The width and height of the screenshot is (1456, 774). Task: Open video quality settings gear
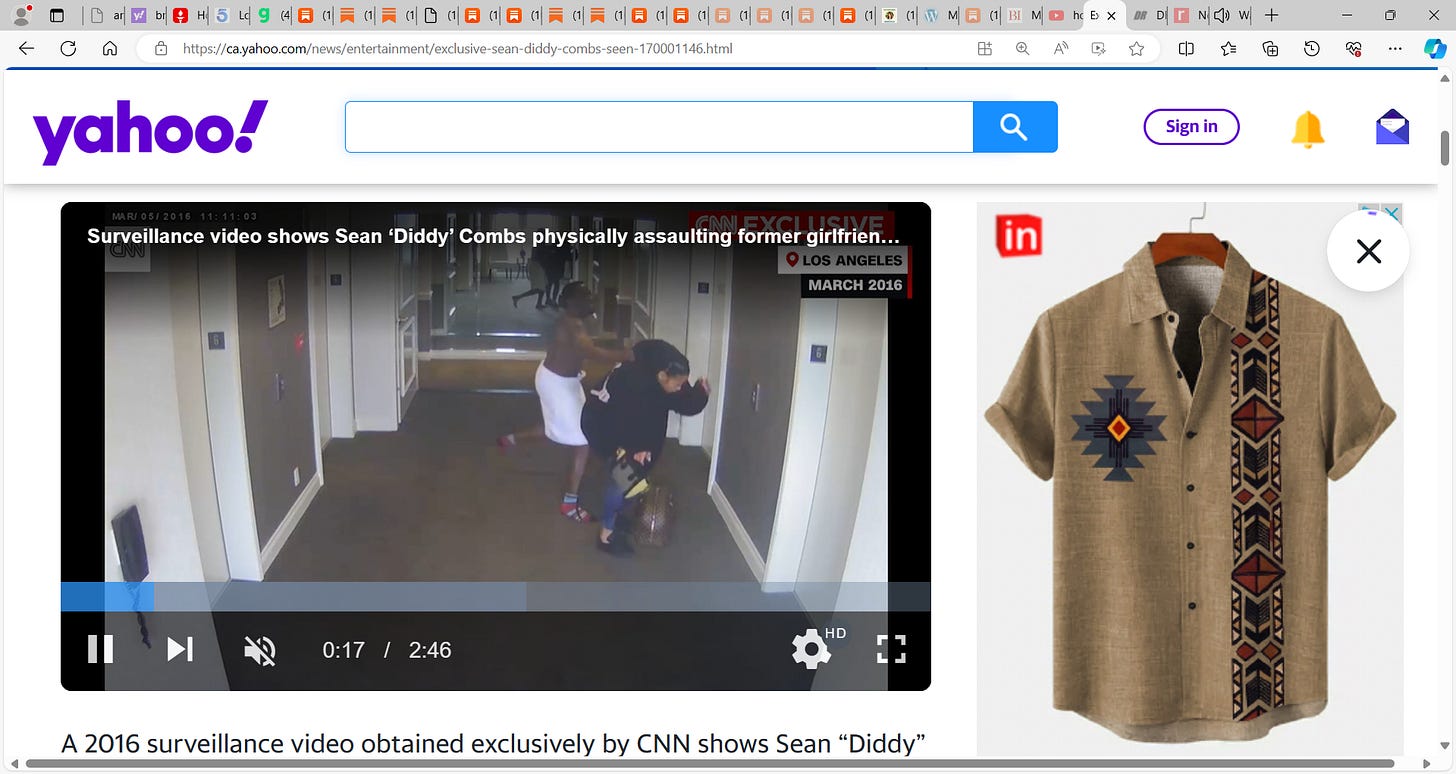pyautogui.click(x=811, y=650)
